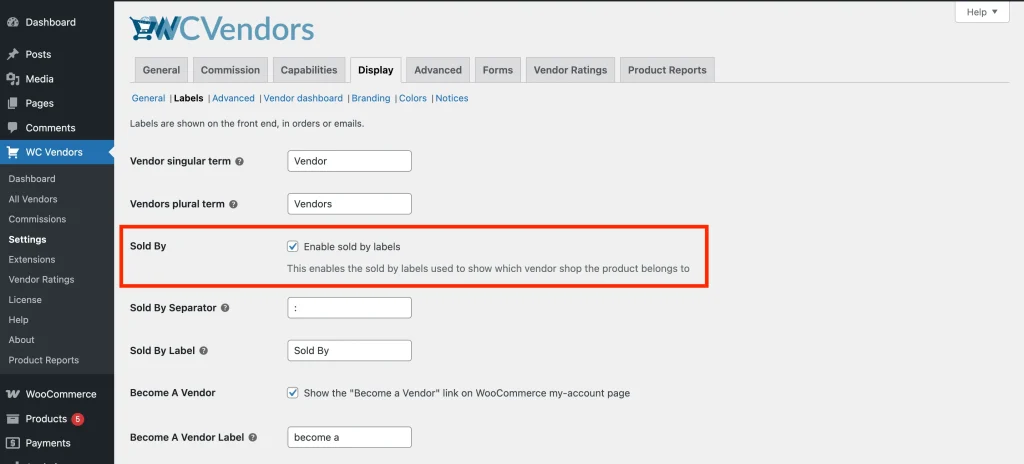1024x464 pixels.
Task: Click the WooCommerce logo icon
Action: pyautogui.click(x=12, y=394)
